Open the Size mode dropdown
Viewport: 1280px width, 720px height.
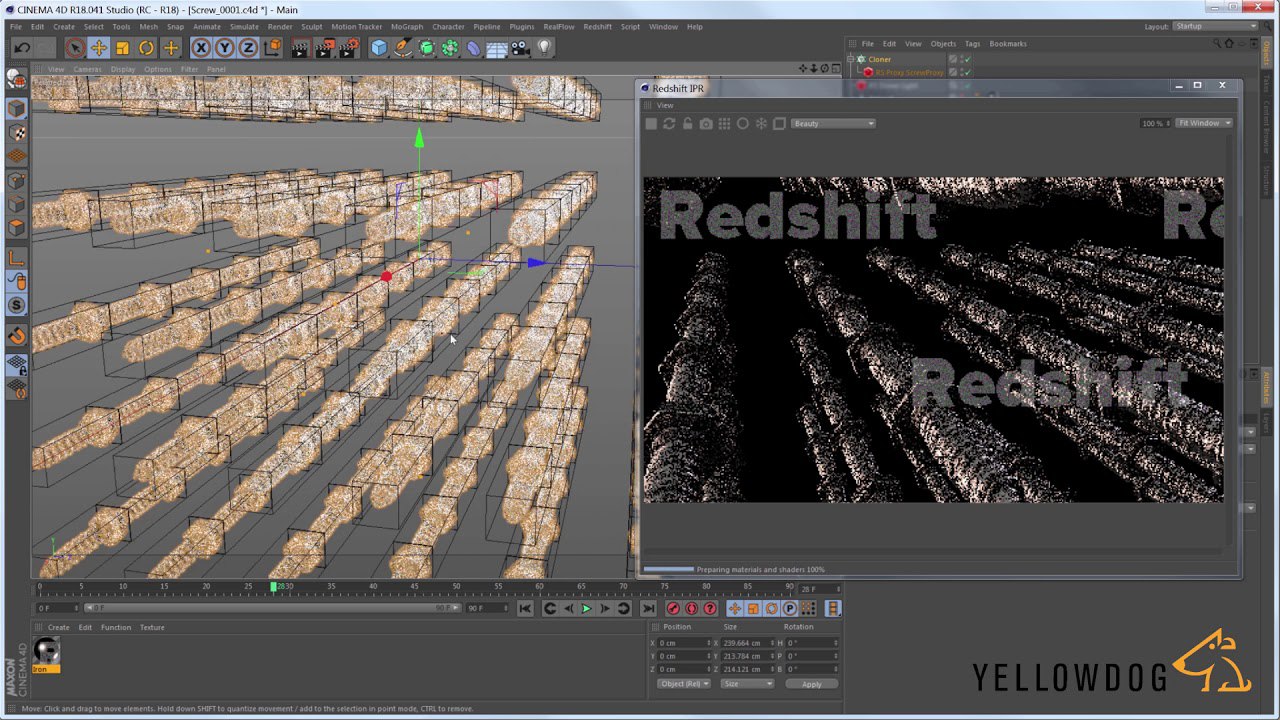tap(747, 684)
